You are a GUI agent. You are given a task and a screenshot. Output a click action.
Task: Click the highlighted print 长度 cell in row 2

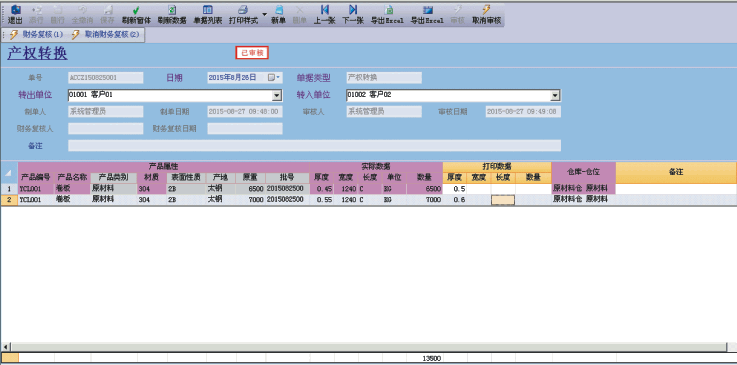coord(503,200)
